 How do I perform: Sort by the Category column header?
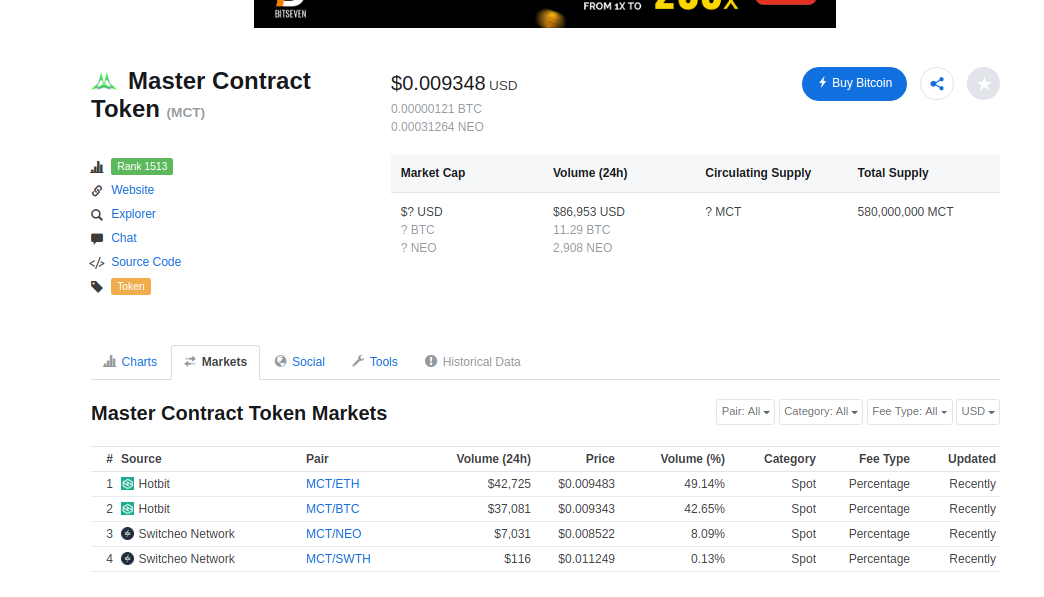(790, 459)
